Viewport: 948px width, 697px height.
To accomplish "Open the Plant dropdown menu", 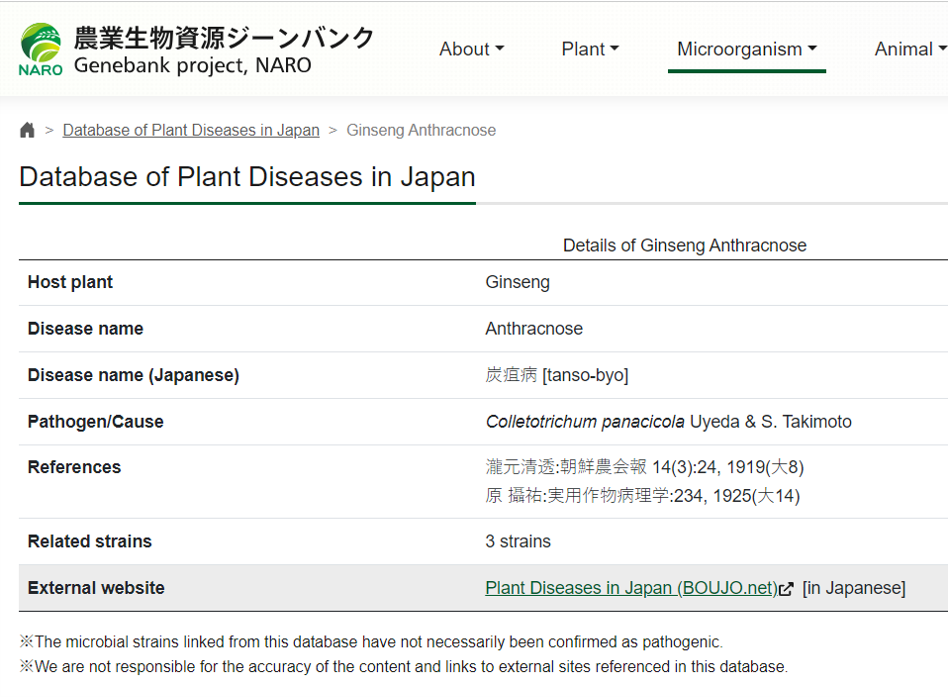I will [590, 49].
